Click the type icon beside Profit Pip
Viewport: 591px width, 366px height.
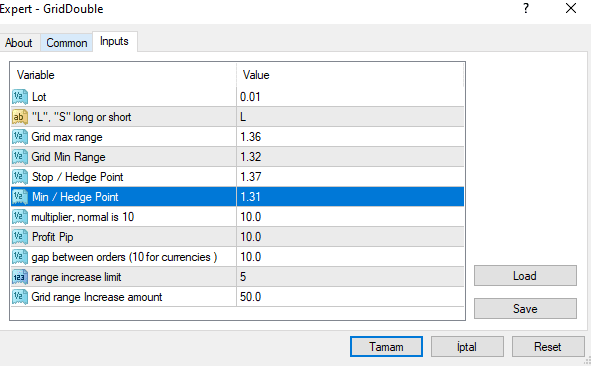(20, 237)
